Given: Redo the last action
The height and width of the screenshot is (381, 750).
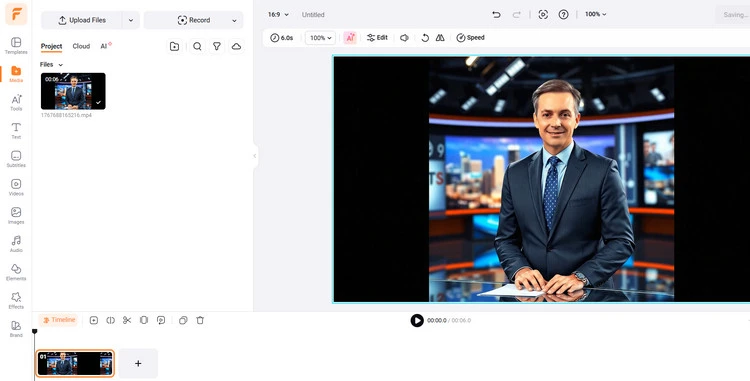Looking at the screenshot, I should pos(517,14).
